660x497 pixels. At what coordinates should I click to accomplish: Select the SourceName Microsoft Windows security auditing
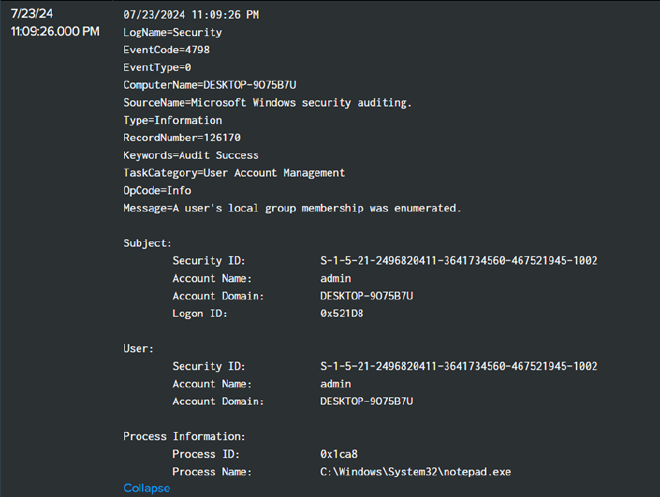tap(267, 103)
